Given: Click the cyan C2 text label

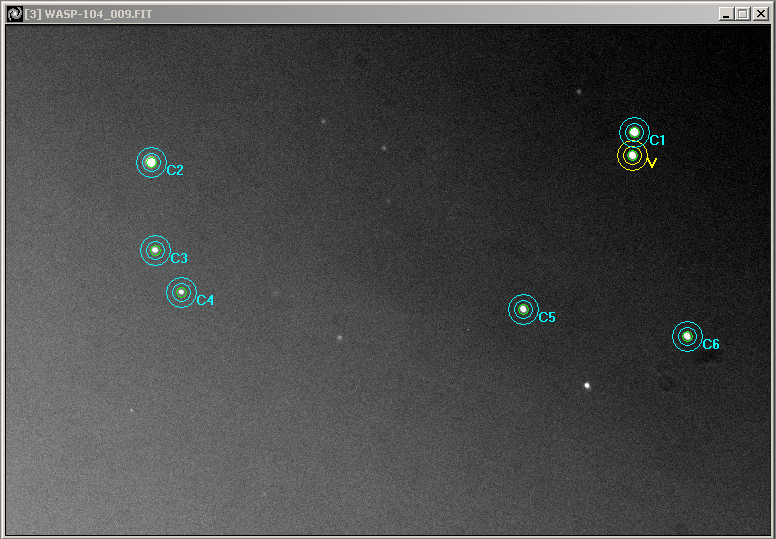Looking at the screenshot, I should (x=175, y=171).
